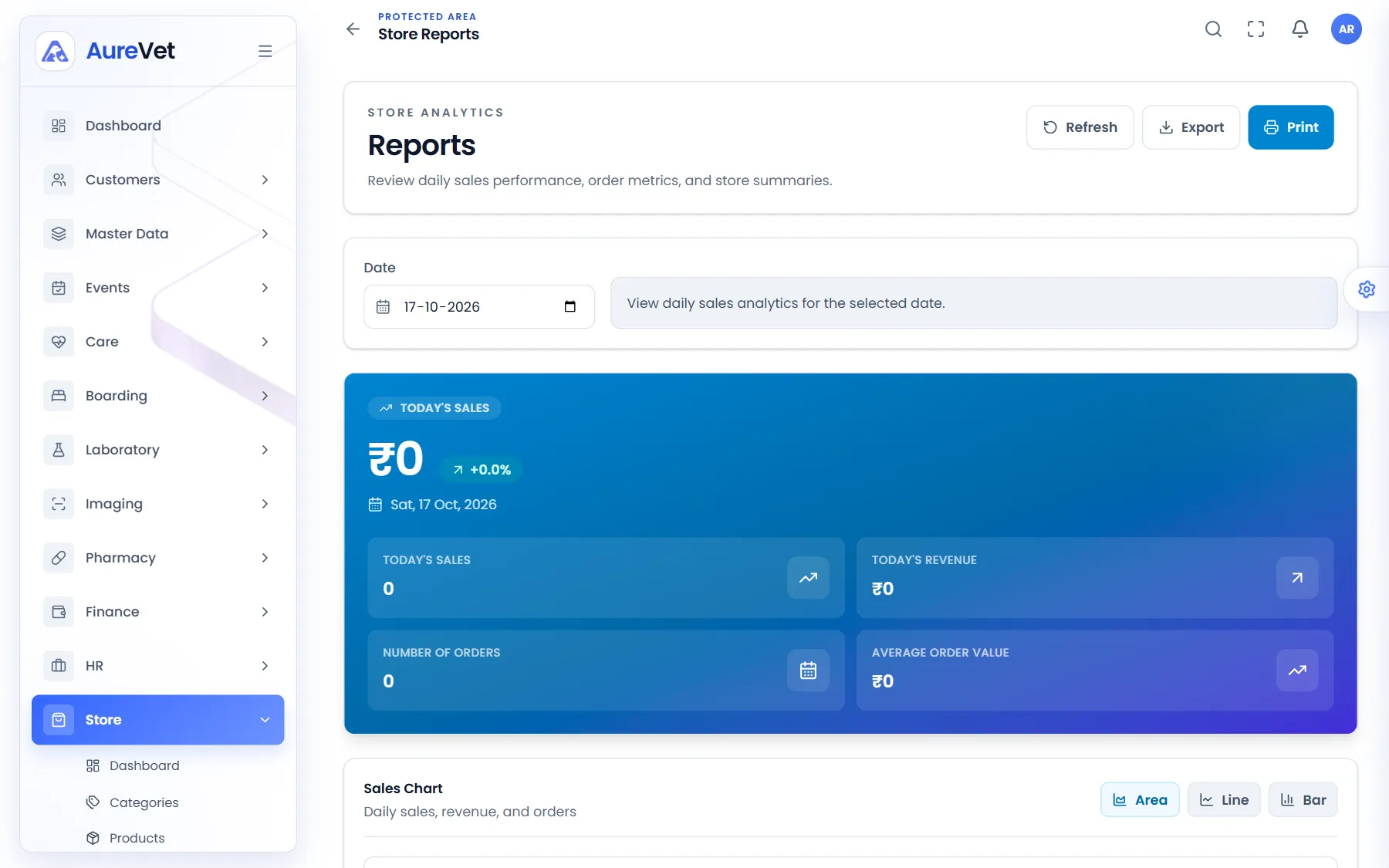Expand the Boarding section chevron

[x=265, y=396]
